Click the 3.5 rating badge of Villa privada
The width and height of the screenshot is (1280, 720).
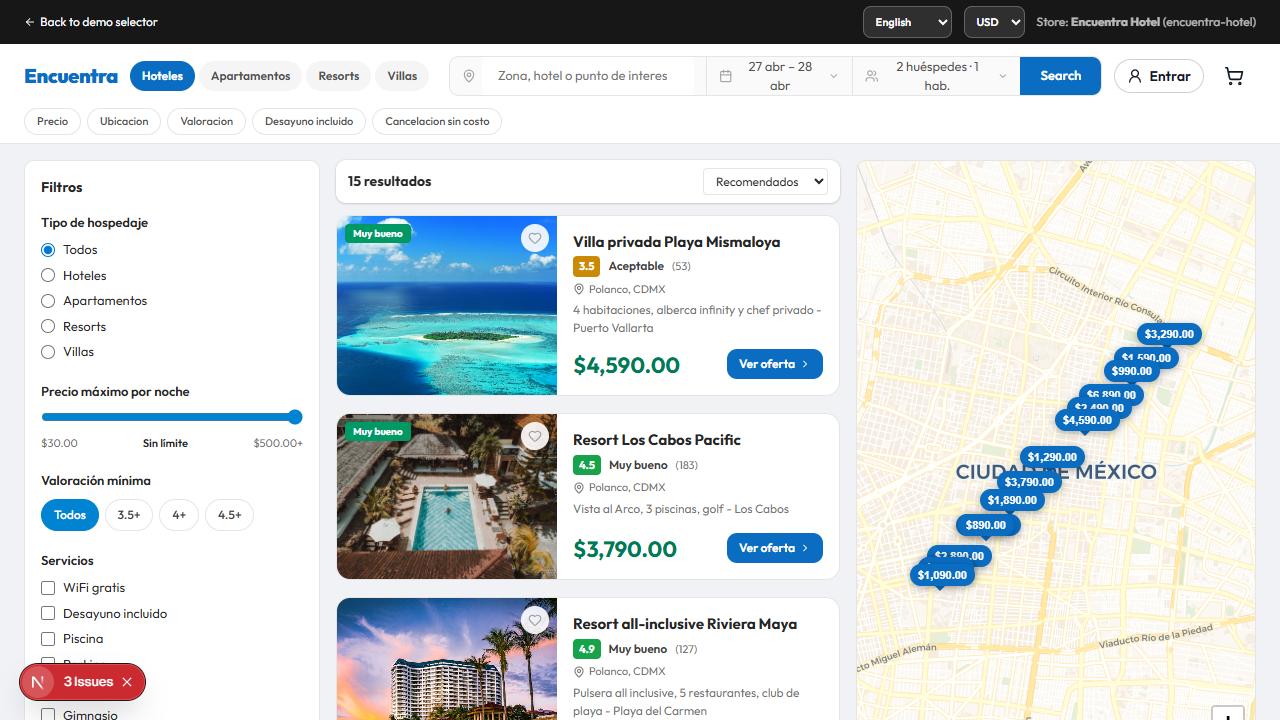coord(586,266)
